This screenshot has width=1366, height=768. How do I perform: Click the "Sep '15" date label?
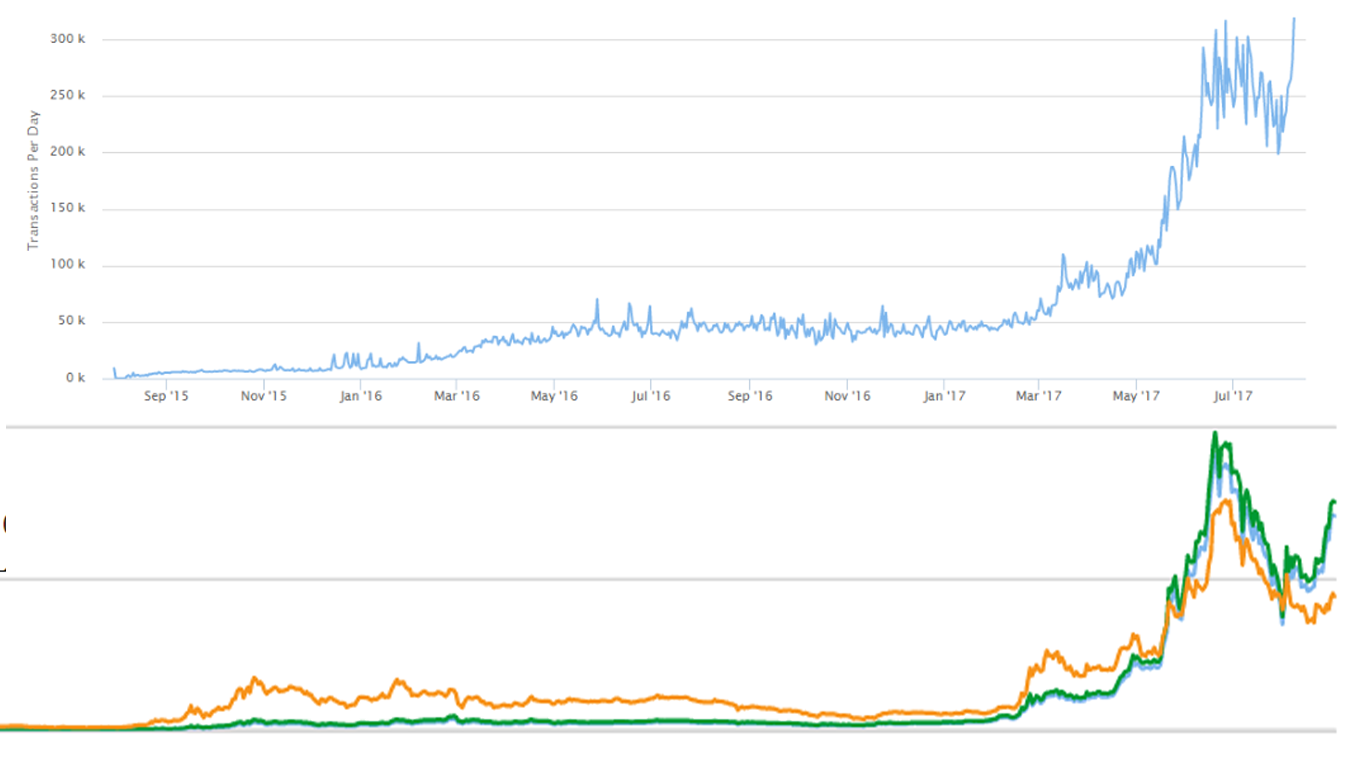[x=166, y=397]
